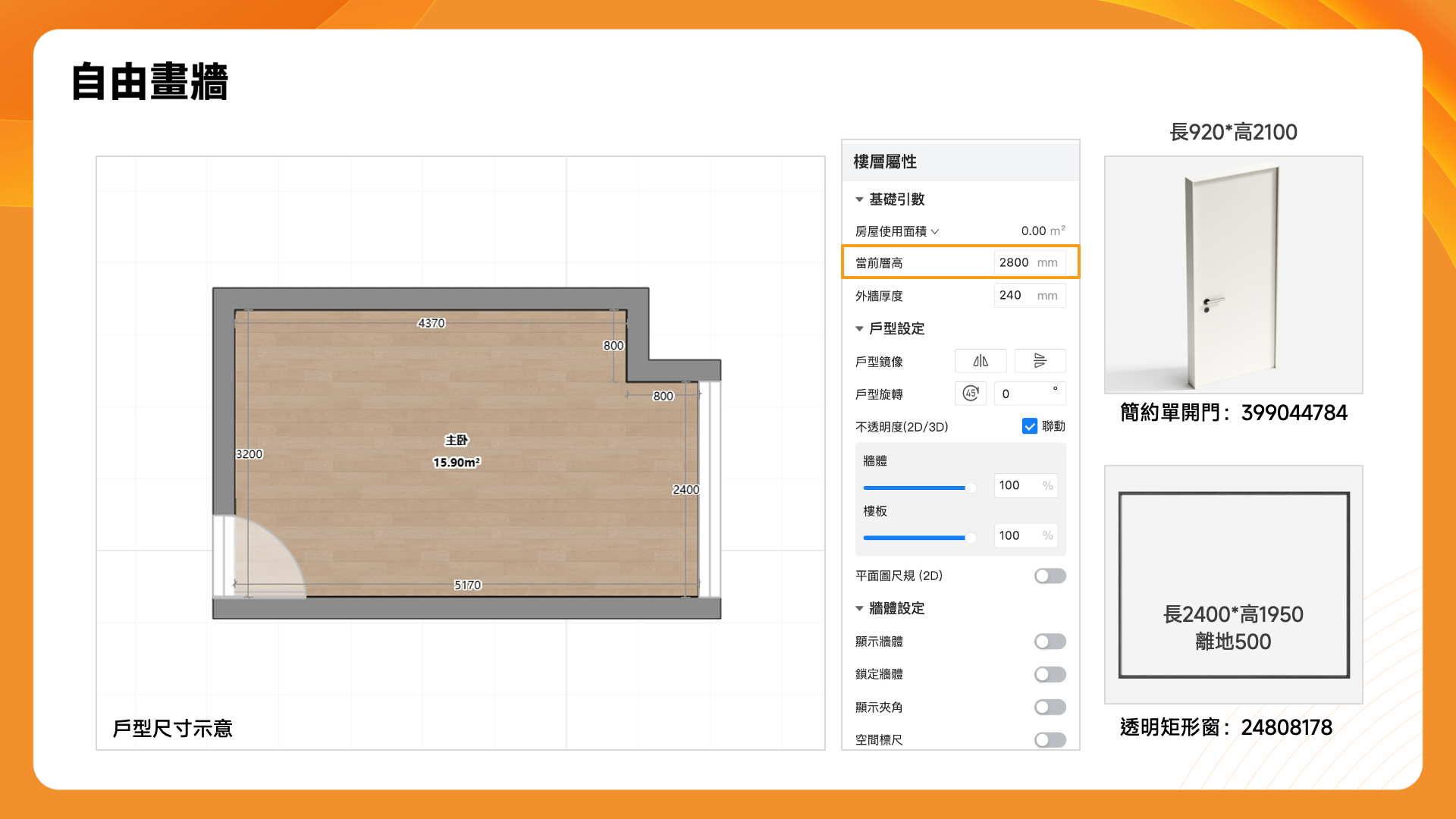Select the window on the right wall
The width and height of the screenshot is (1456, 819).
710,488
